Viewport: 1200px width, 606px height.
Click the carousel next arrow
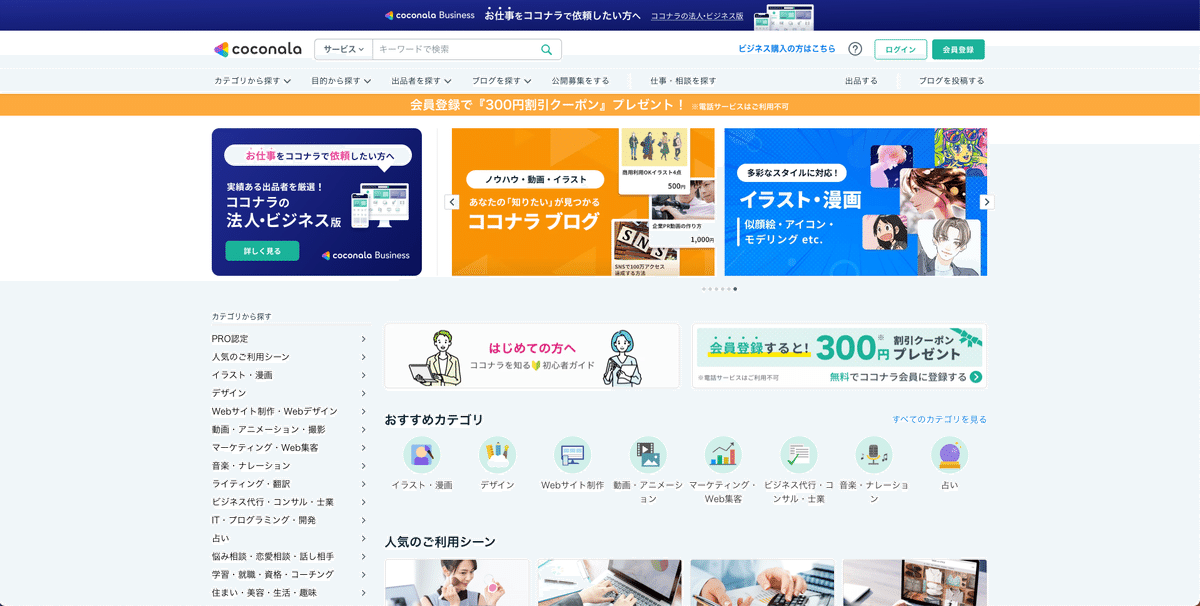pos(987,202)
